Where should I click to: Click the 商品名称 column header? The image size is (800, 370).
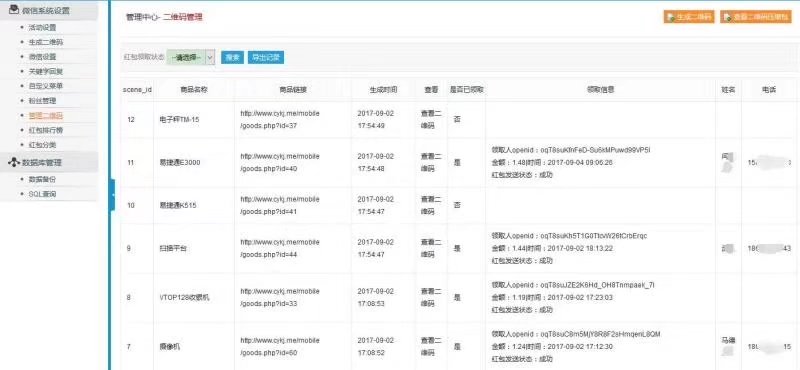194,89
